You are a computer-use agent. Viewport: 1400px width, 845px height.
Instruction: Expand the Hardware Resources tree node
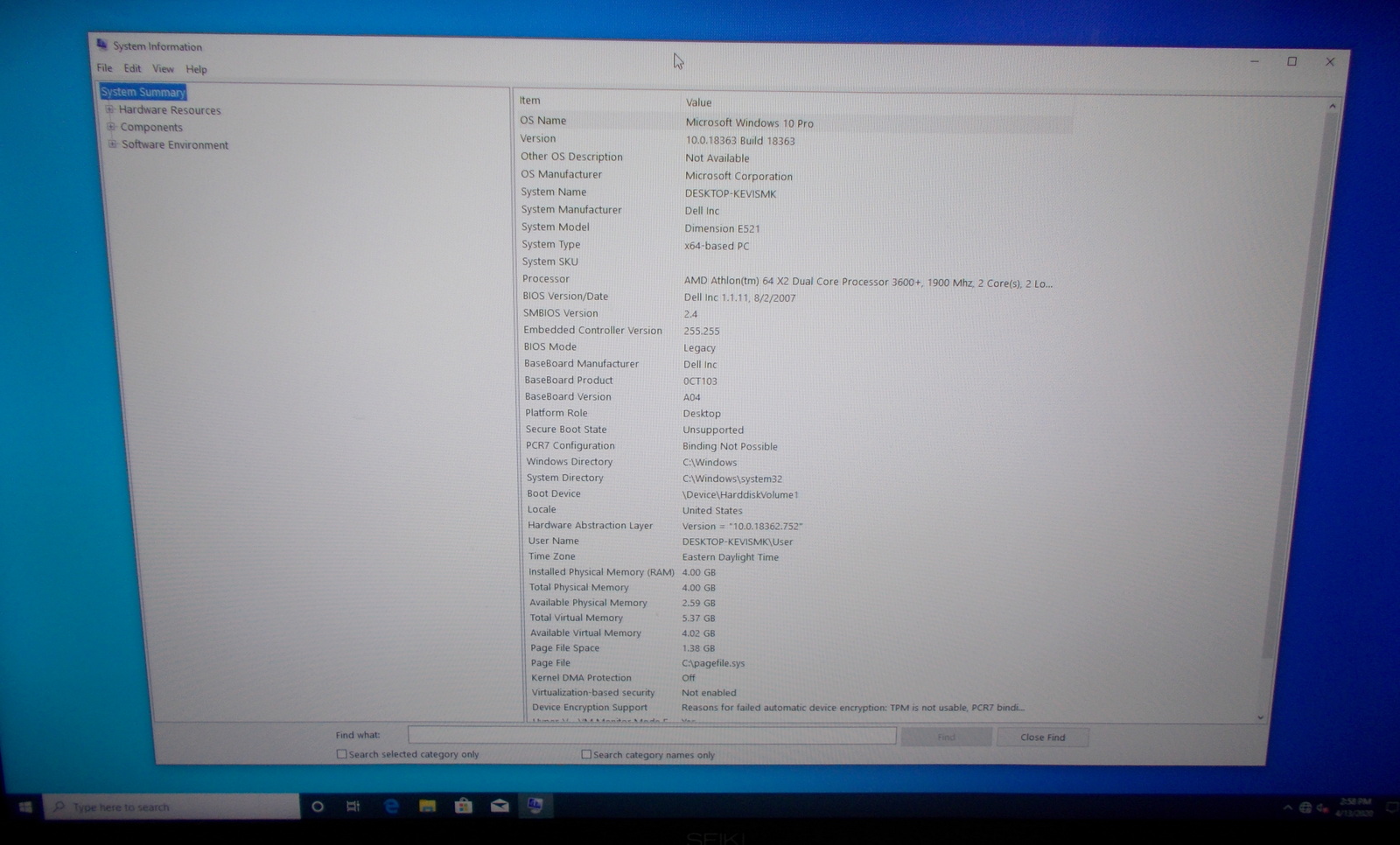coord(110,109)
